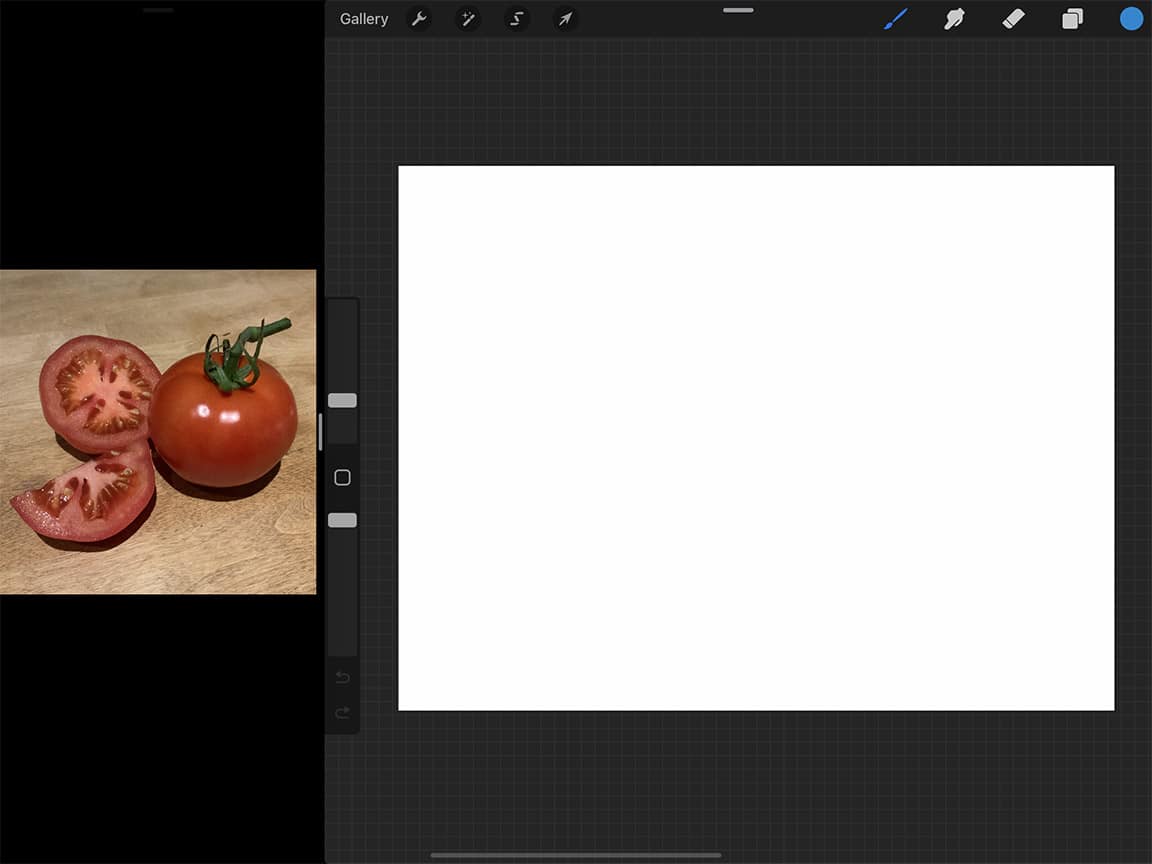Open the Layers panel
1152x864 pixels.
1072,18
